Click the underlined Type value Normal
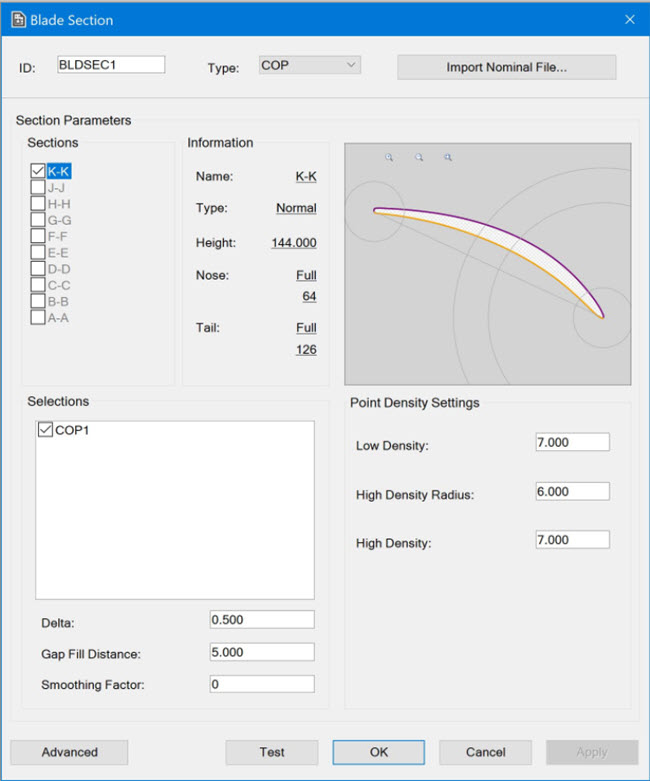The width and height of the screenshot is (650, 781). coord(296,208)
